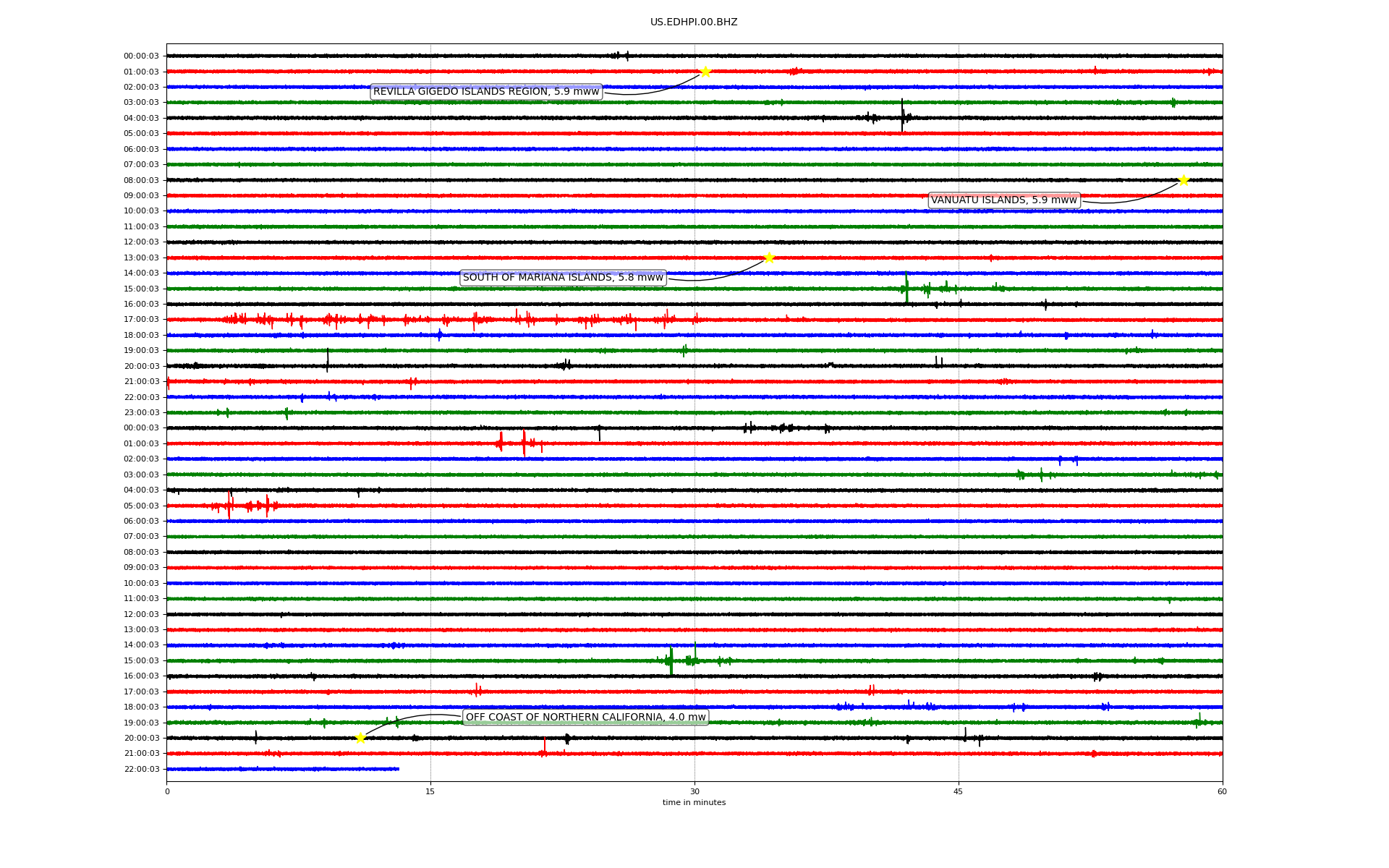The width and height of the screenshot is (1389, 868).
Task: Click the 45 tick on the time axis
Action: [x=959, y=791]
